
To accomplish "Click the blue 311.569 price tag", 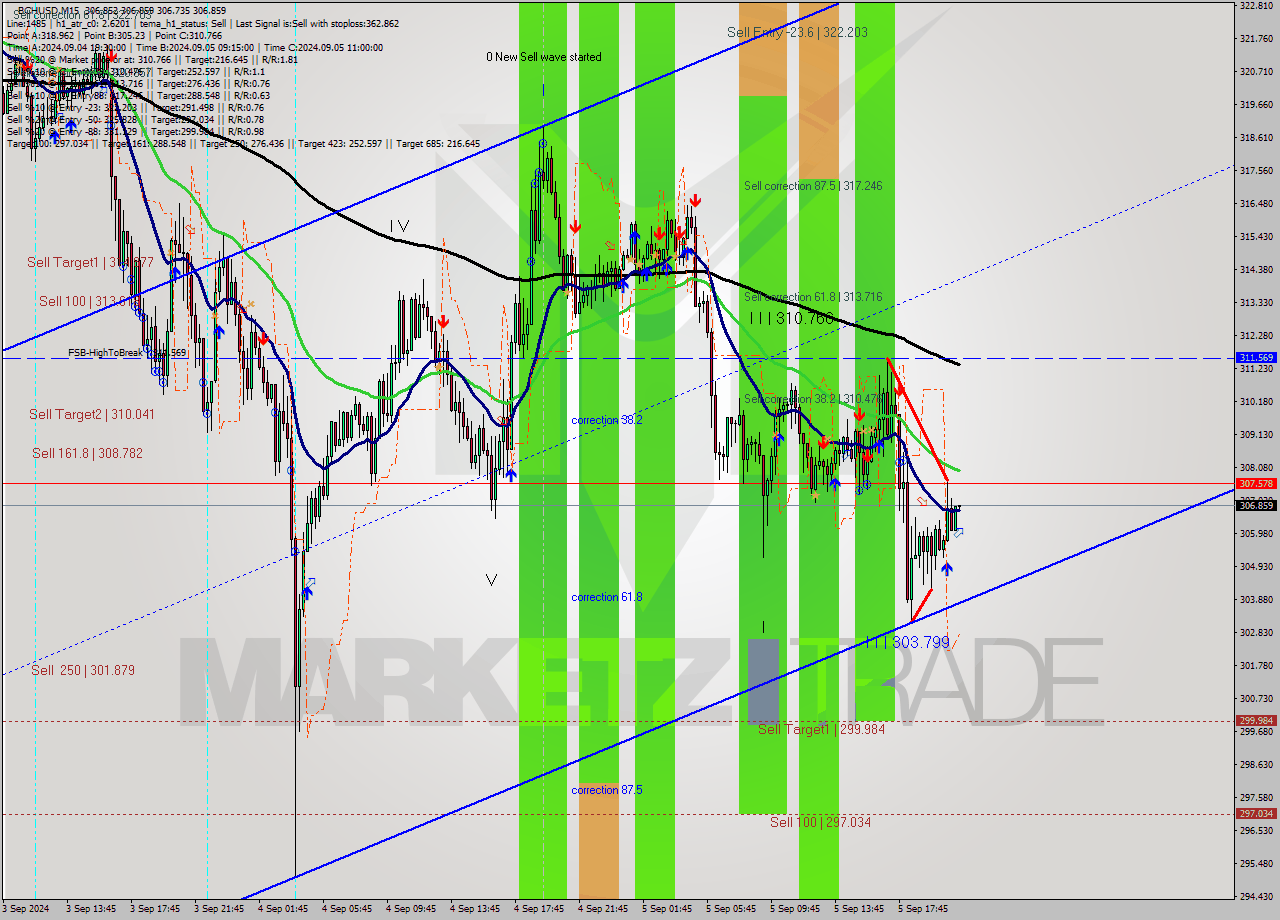I will (x=1256, y=357).
